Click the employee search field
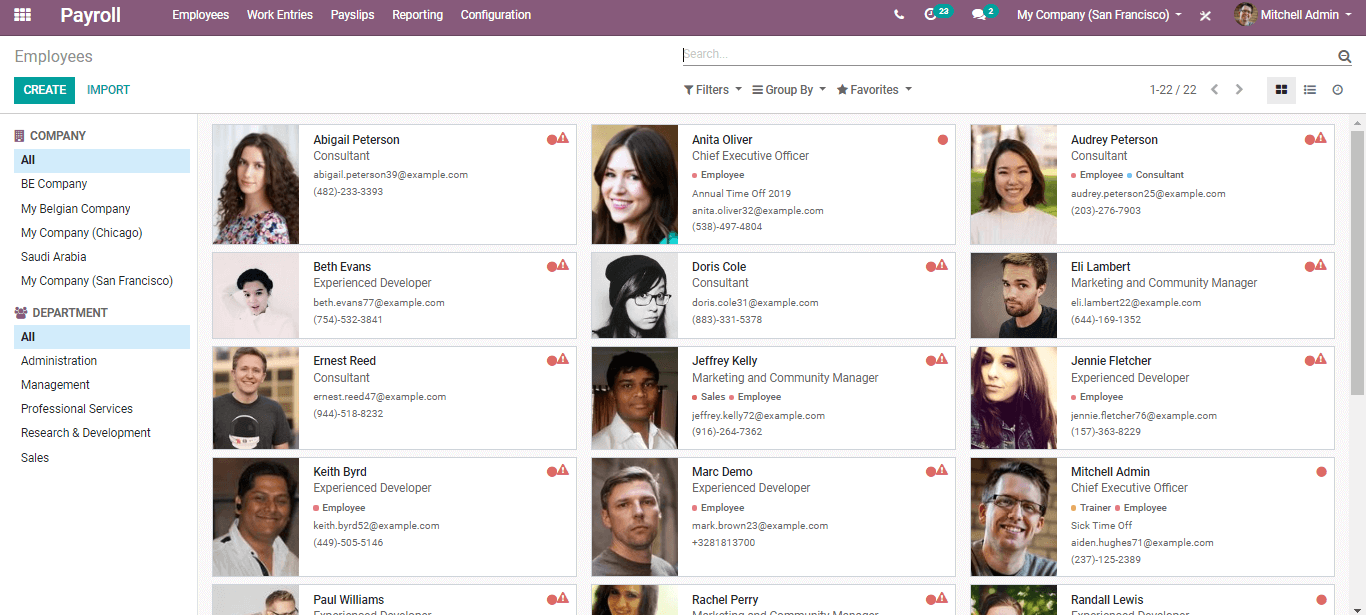Screen dimensions: 1366x615 (x=1008, y=54)
